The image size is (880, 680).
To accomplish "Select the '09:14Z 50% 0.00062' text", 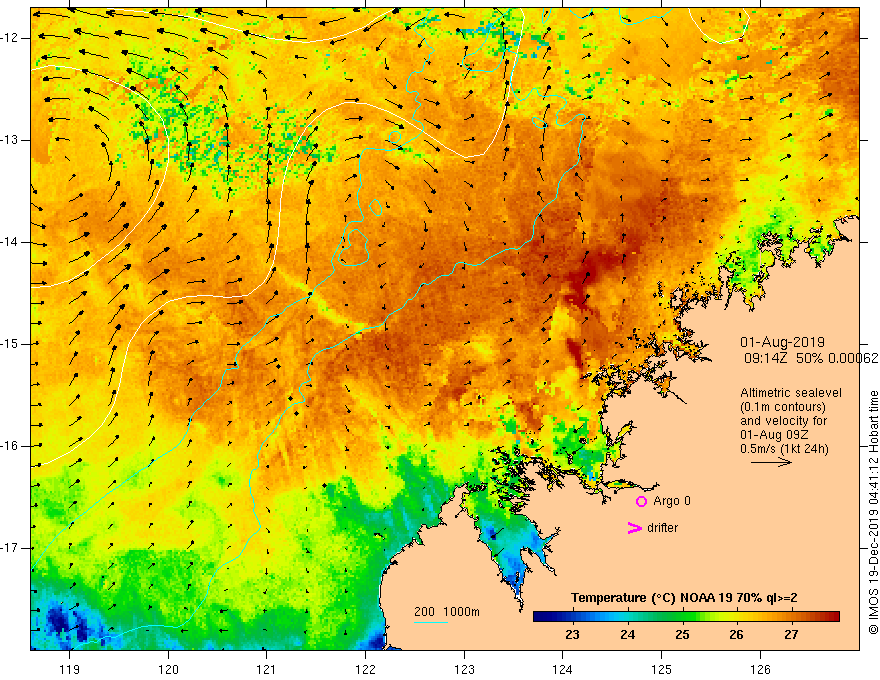I will pos(812,358).
